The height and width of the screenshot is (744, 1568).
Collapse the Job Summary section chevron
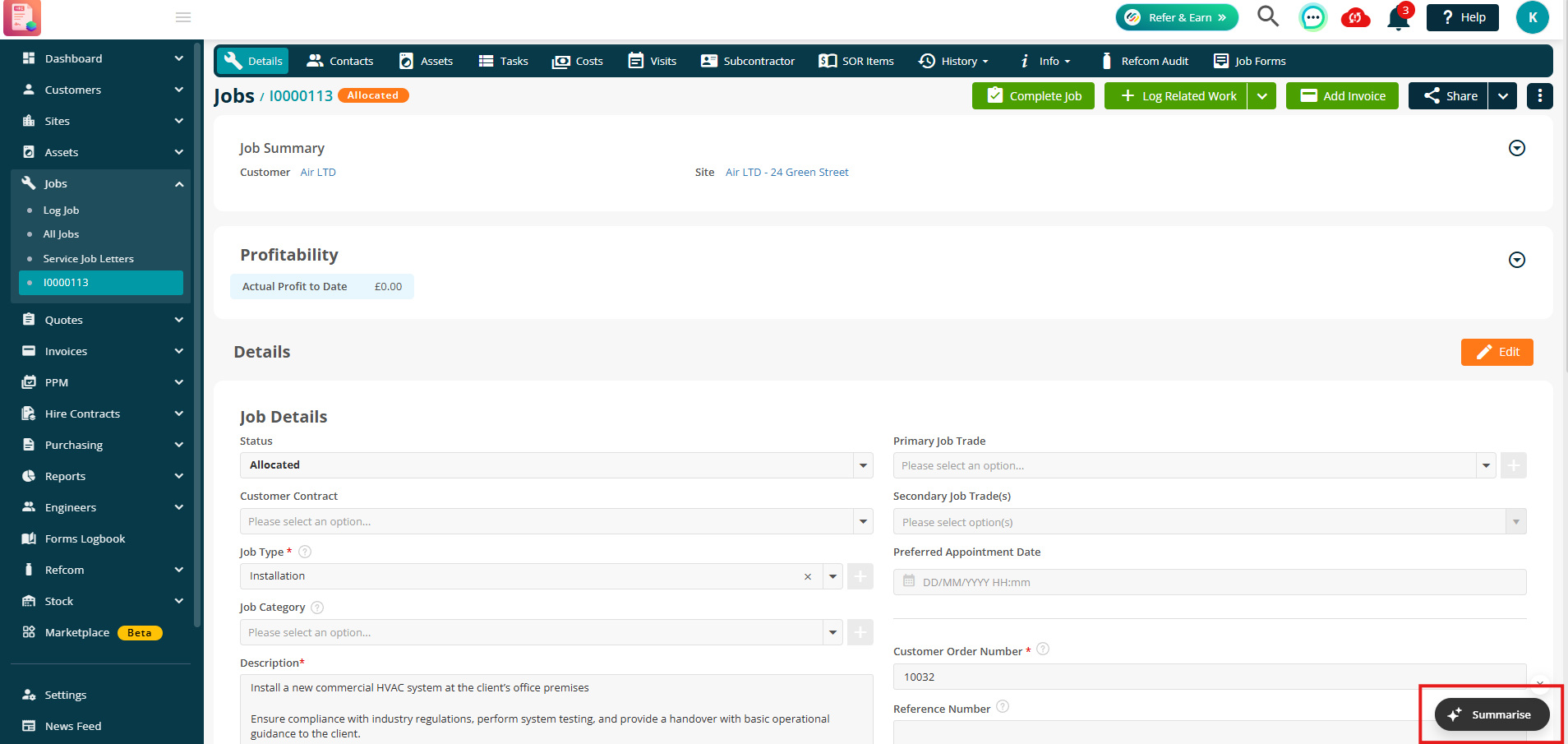click(1517, 148)
